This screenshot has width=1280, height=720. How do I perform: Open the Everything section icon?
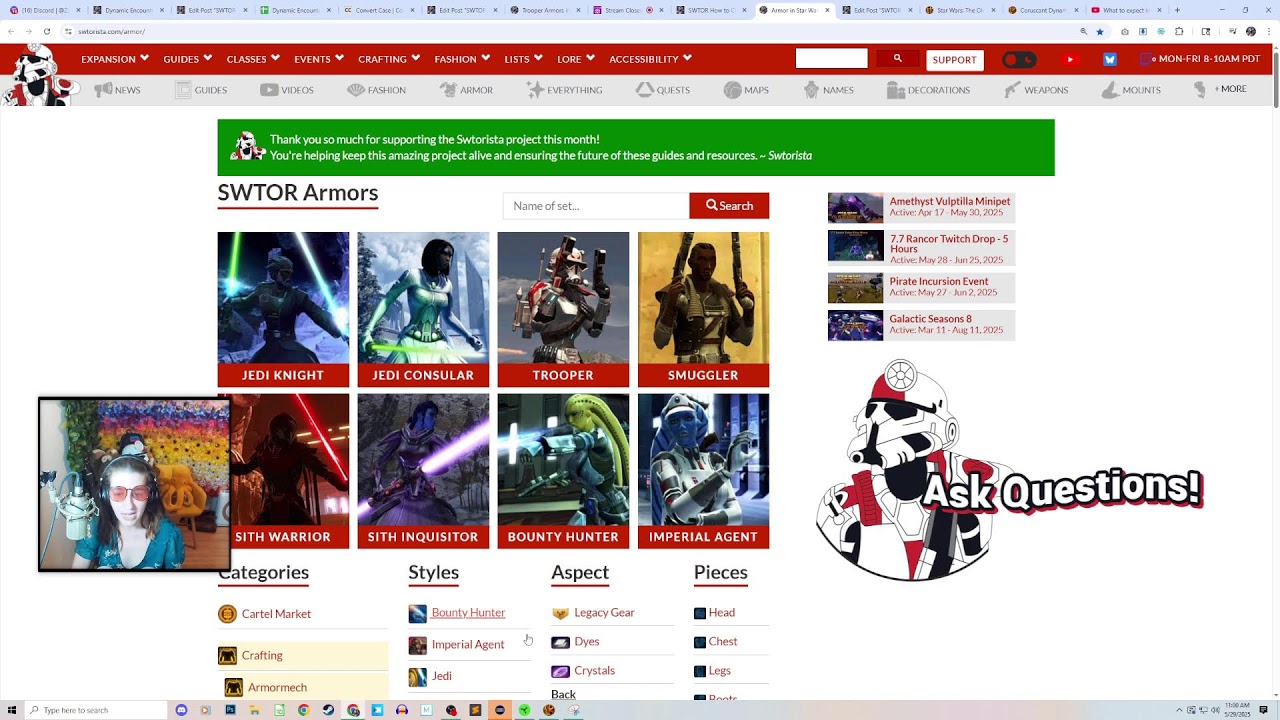tap(535, 90)
